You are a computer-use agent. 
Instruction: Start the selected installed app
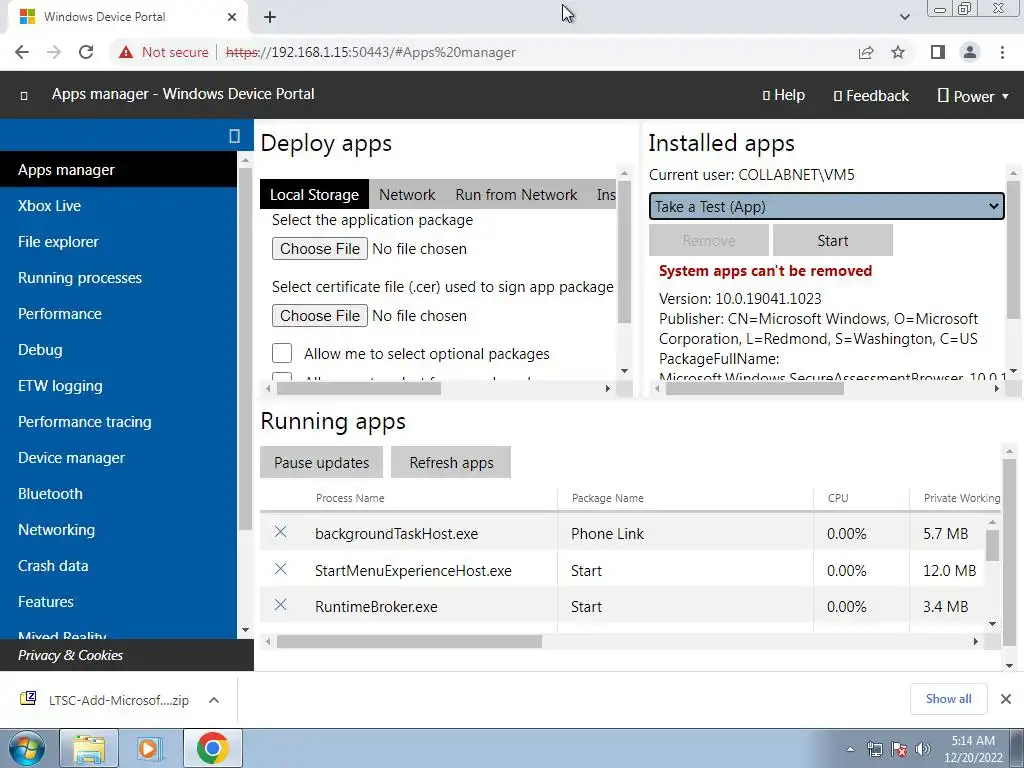[x=833, y=240]
